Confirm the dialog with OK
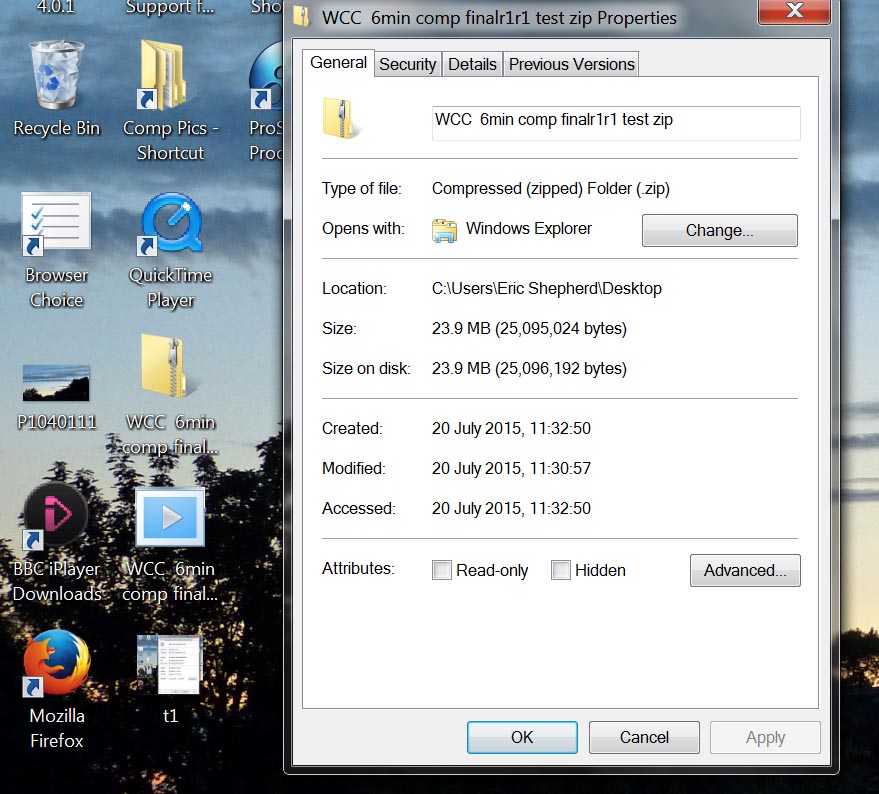The image size is (879, 794). (x=522, y=737)
